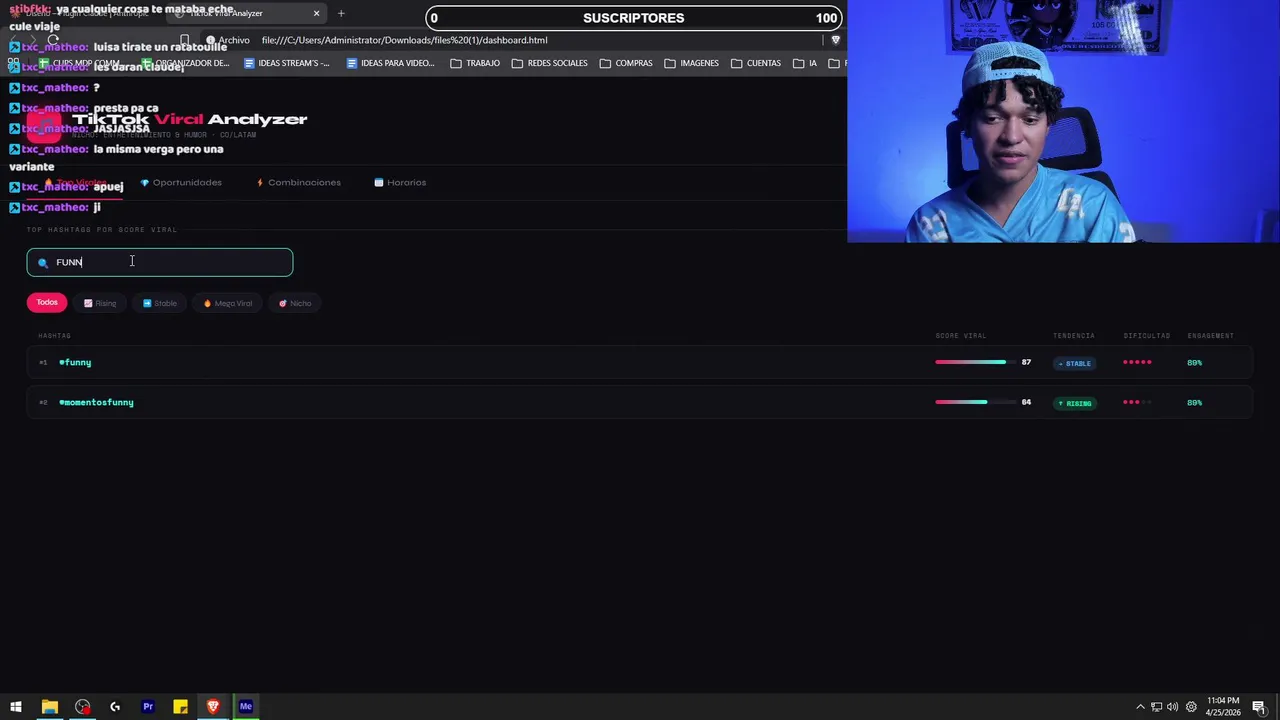
Task: Click the hashtag search field containing FUNN
Action: point(160,262)
